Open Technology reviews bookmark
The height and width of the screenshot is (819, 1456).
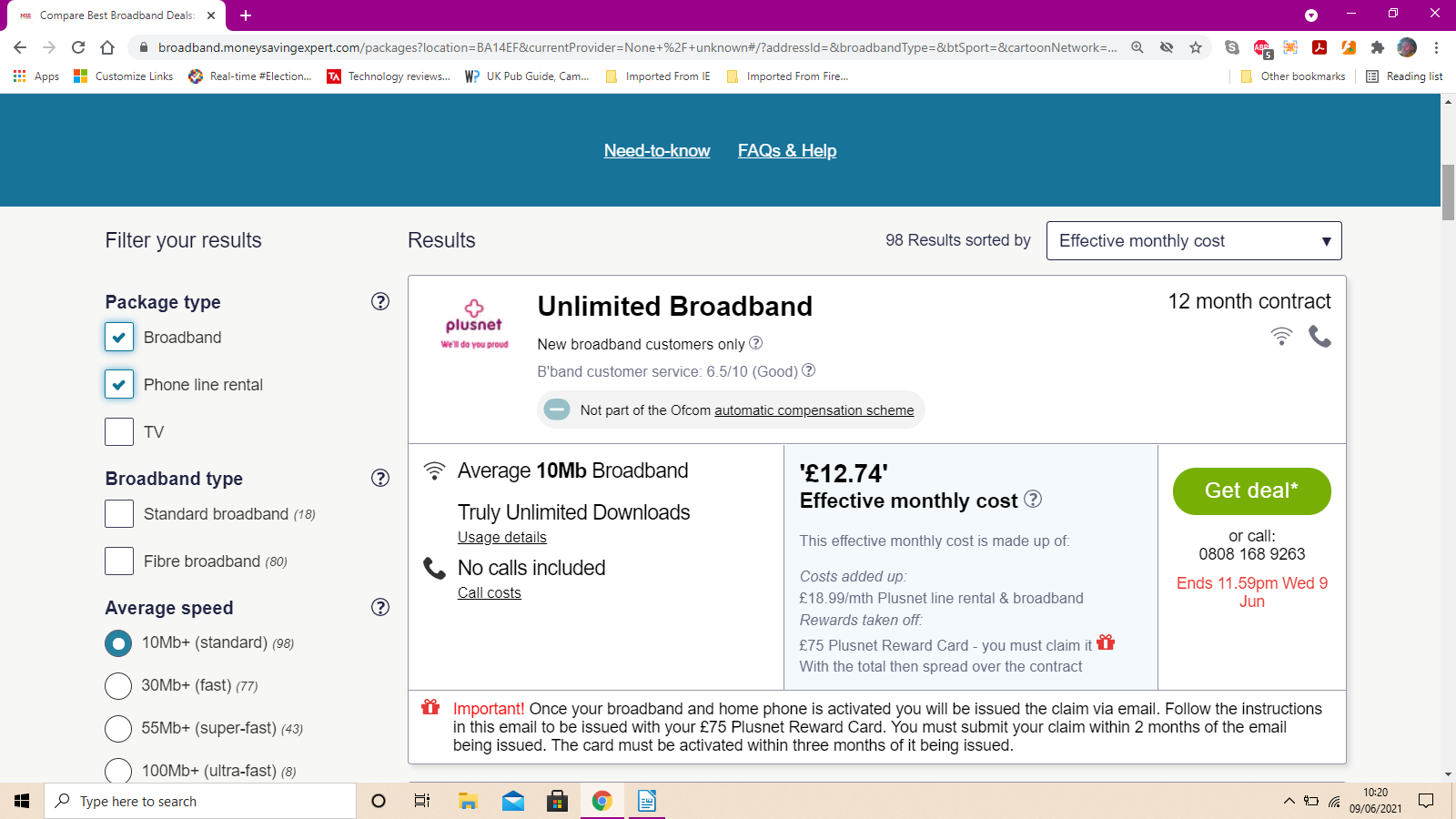click(389, 76)
